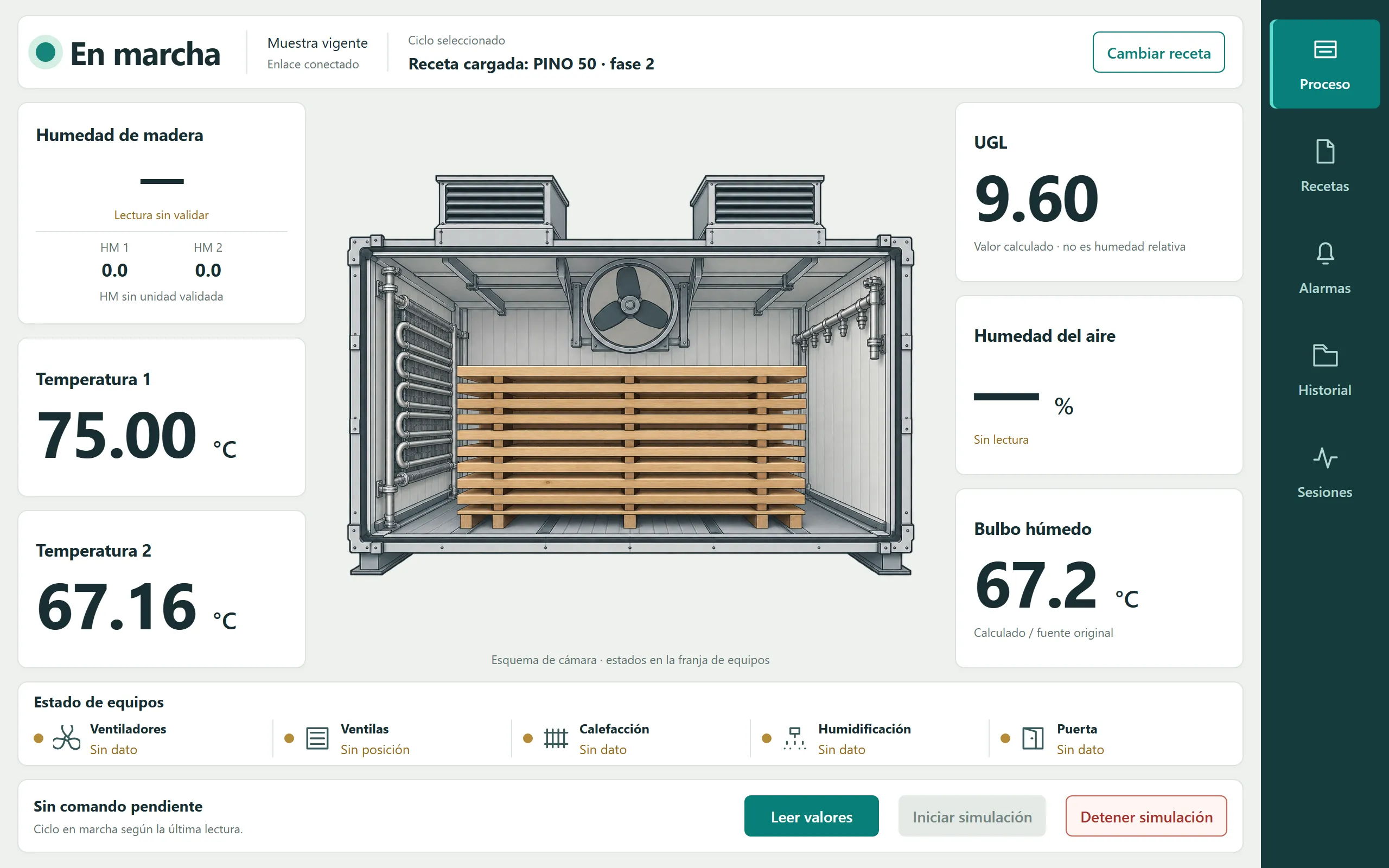This screenshot has width=1389, height=868.
Task: Click the 'Humedad de madera' card title
Action: click(119, 136)
